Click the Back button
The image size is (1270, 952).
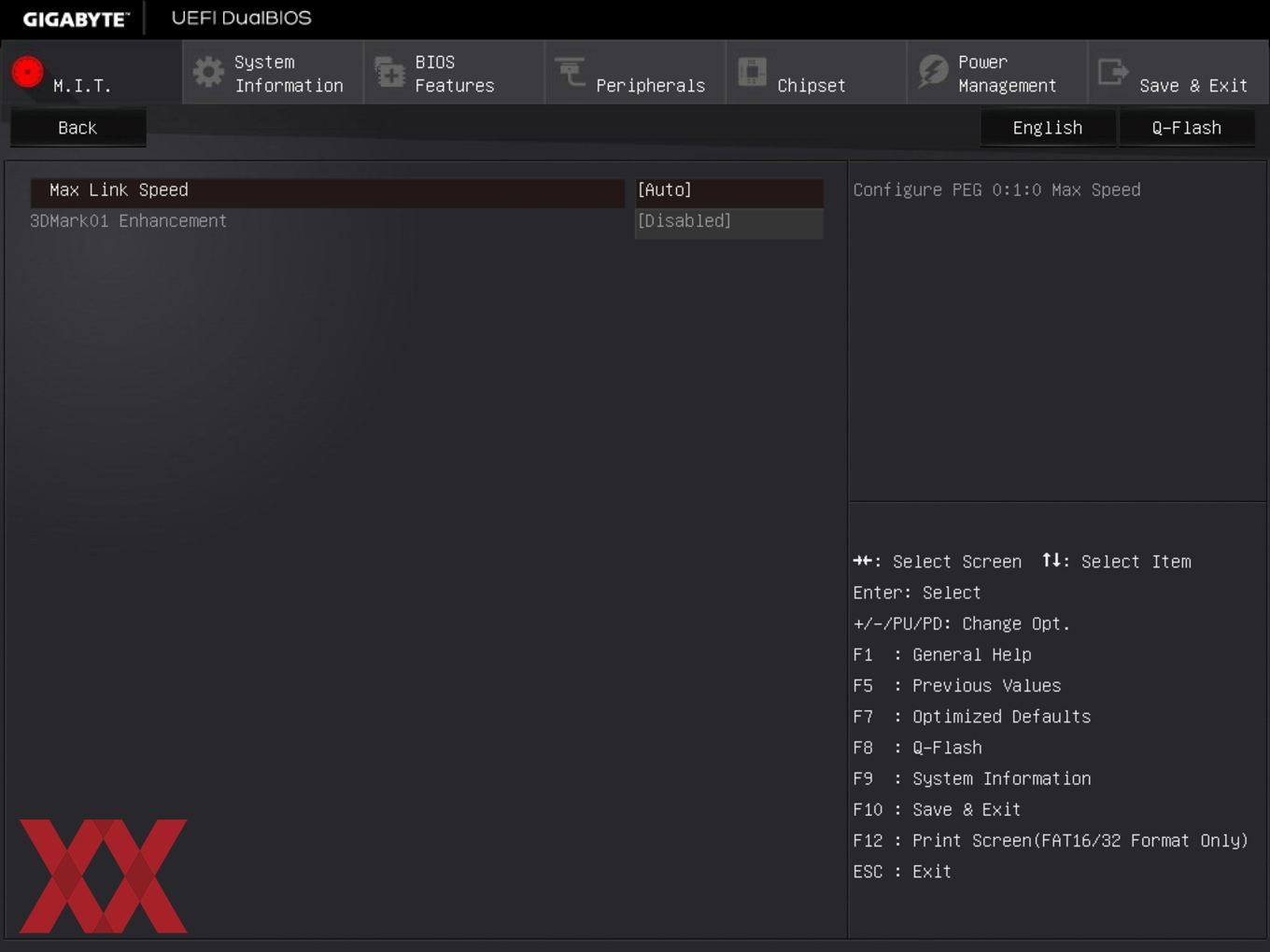[x=78, y=128]
